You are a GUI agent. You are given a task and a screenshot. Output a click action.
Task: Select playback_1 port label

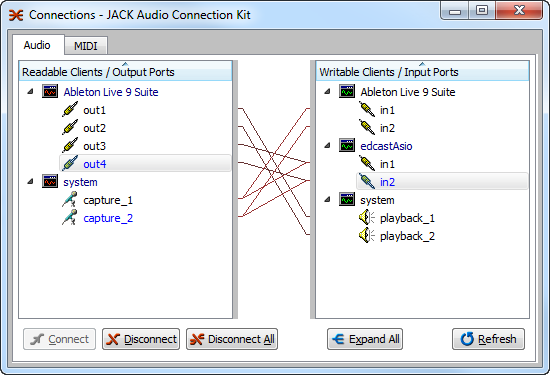[407, 218]
